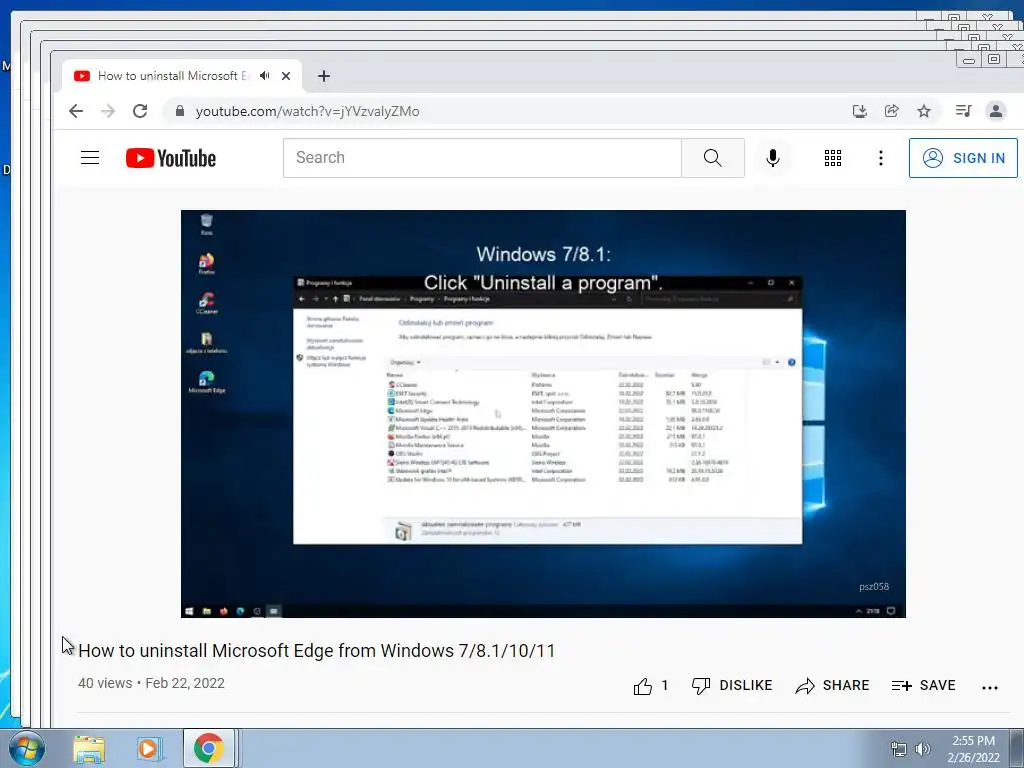Open a new tab with plus button
Screen dimensions: 1024x768
[x=323, y=76]
